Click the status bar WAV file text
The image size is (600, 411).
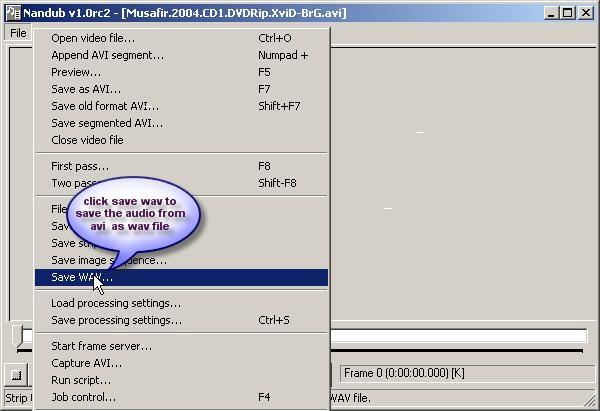point(351,398)
